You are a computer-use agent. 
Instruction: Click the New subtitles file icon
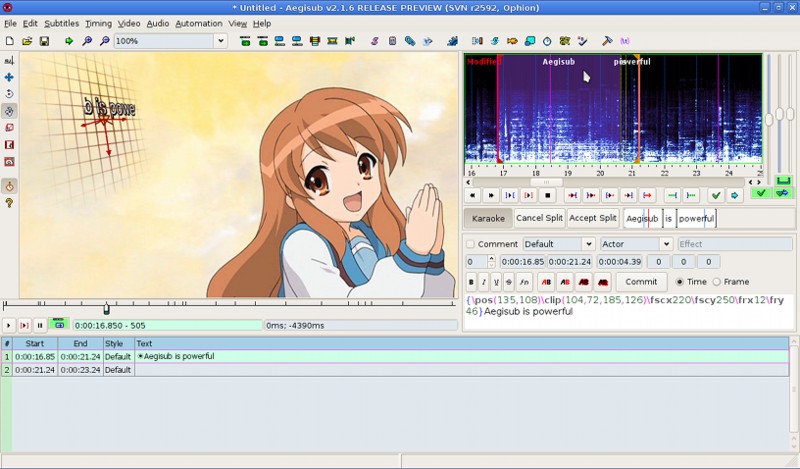tap(10, 41)
